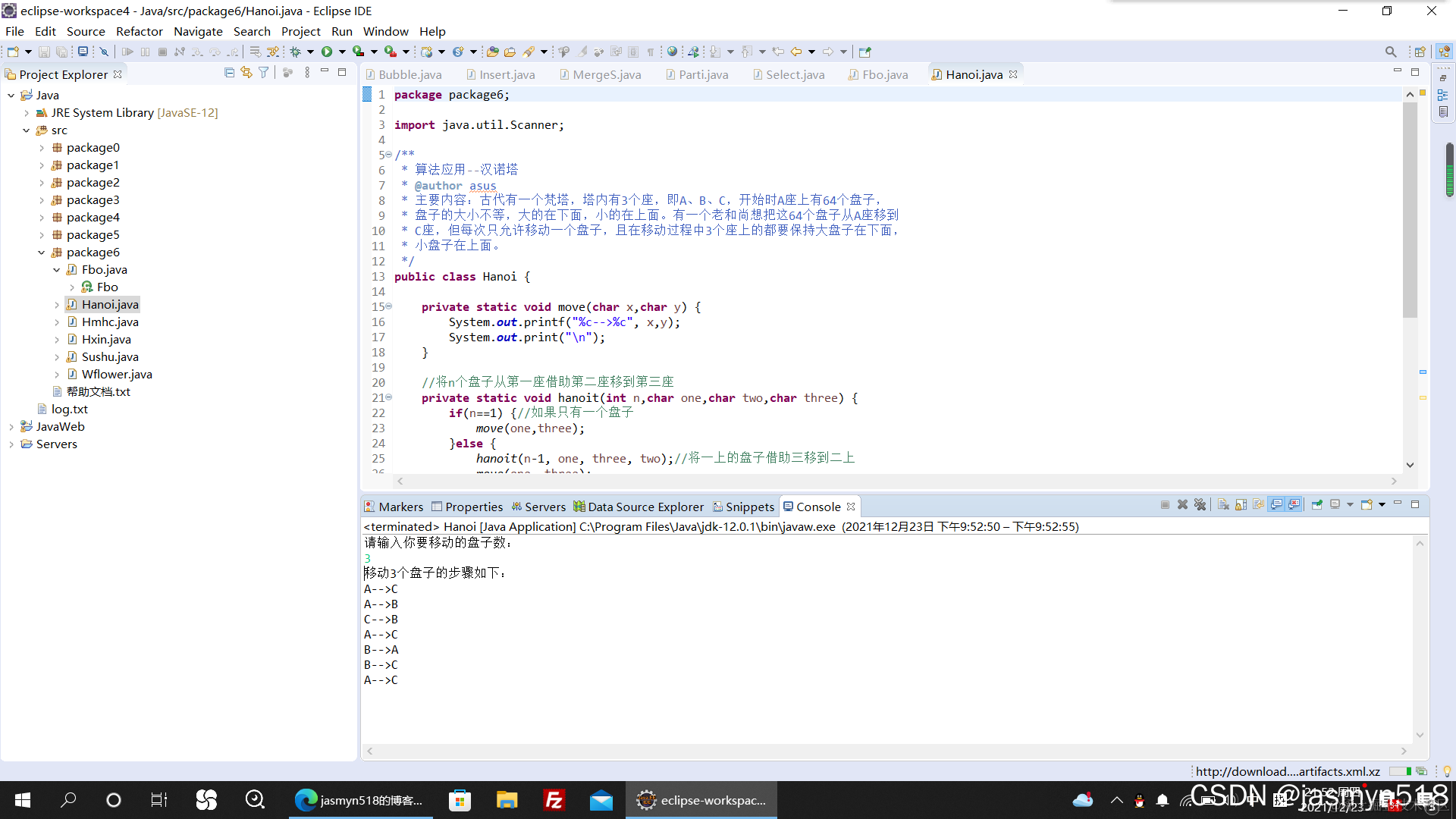Screen dimensions: 1456x819
Task: Open the Navigate menu
Action: 198,31
